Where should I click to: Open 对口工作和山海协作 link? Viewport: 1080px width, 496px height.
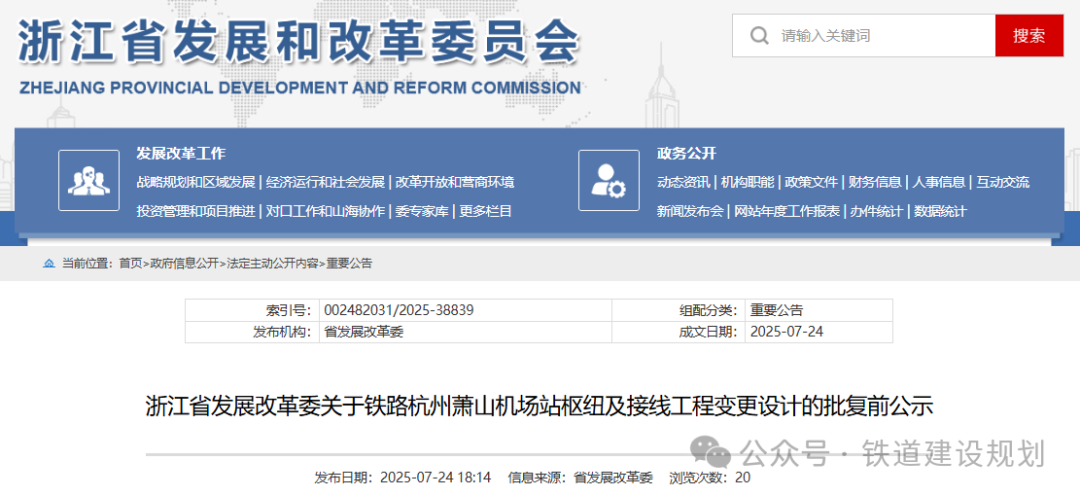click(325, 211)
